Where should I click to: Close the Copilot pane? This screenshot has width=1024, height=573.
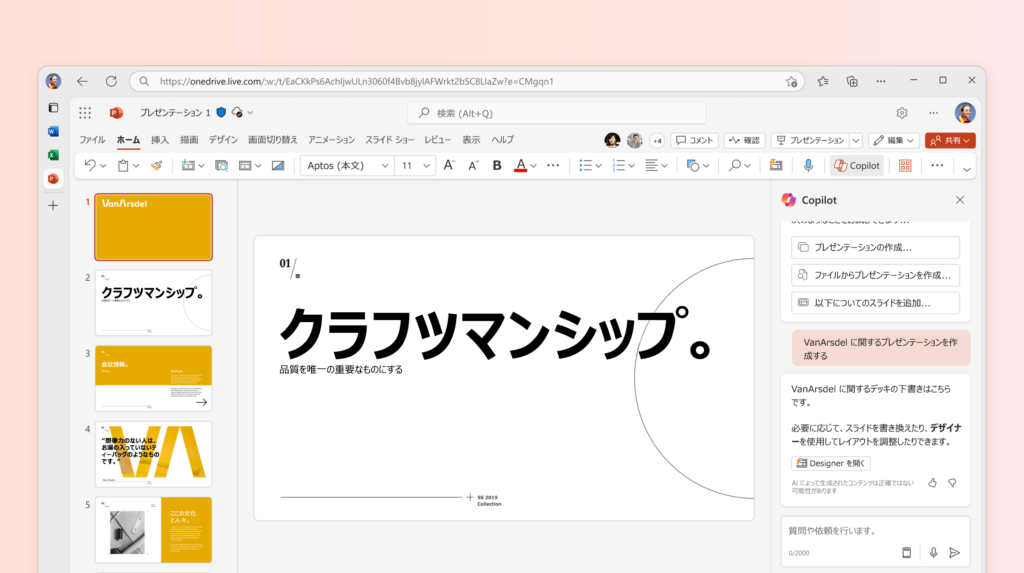tap(959, 200)
